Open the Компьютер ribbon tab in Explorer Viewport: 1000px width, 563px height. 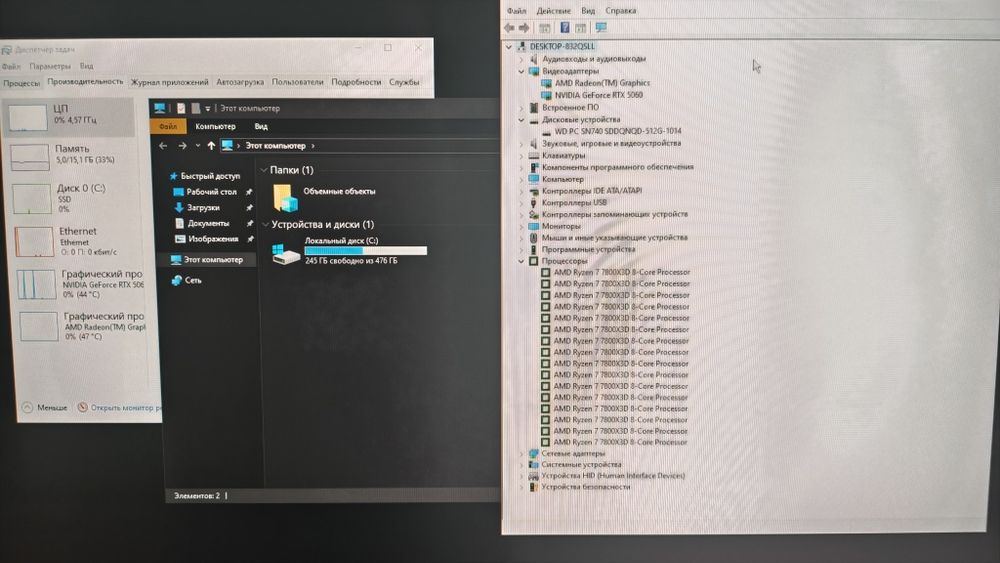(x=216, y=126)
